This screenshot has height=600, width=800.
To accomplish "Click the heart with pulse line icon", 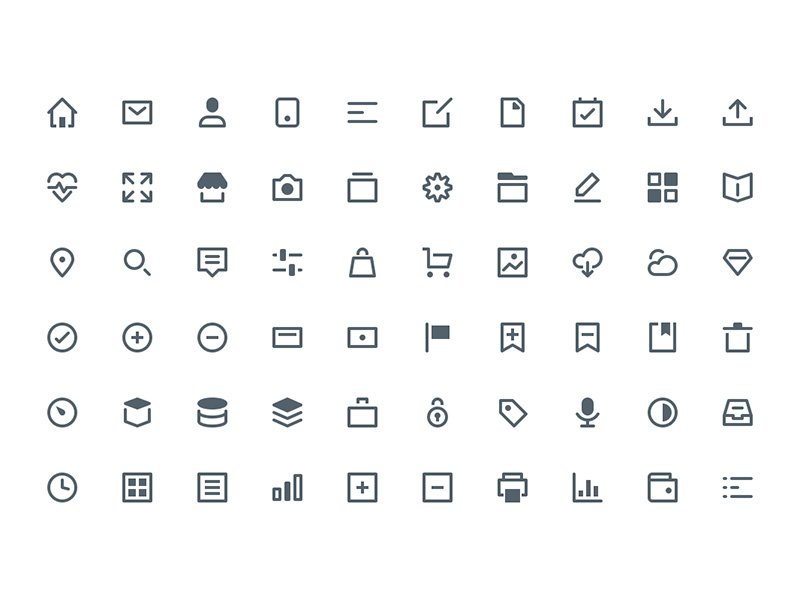I will pos(62,187).
